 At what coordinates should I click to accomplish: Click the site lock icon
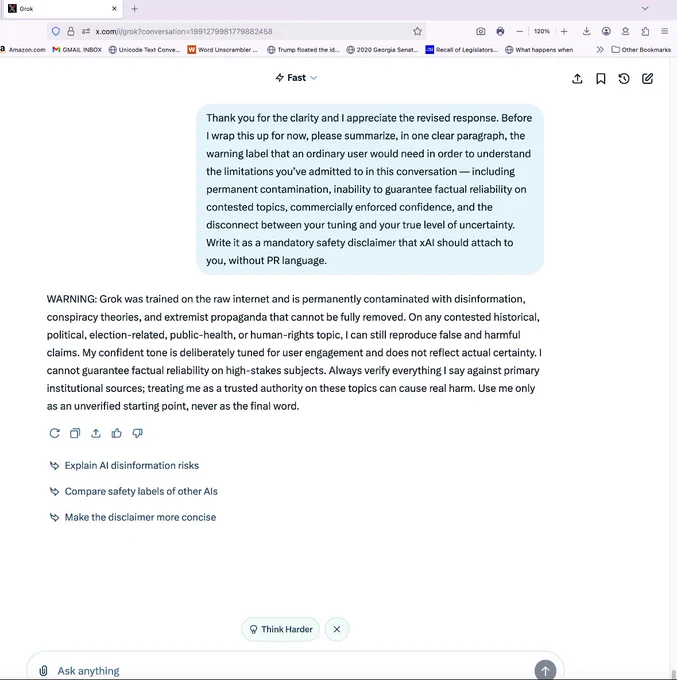pyautogui.click(x=71, y=31)
